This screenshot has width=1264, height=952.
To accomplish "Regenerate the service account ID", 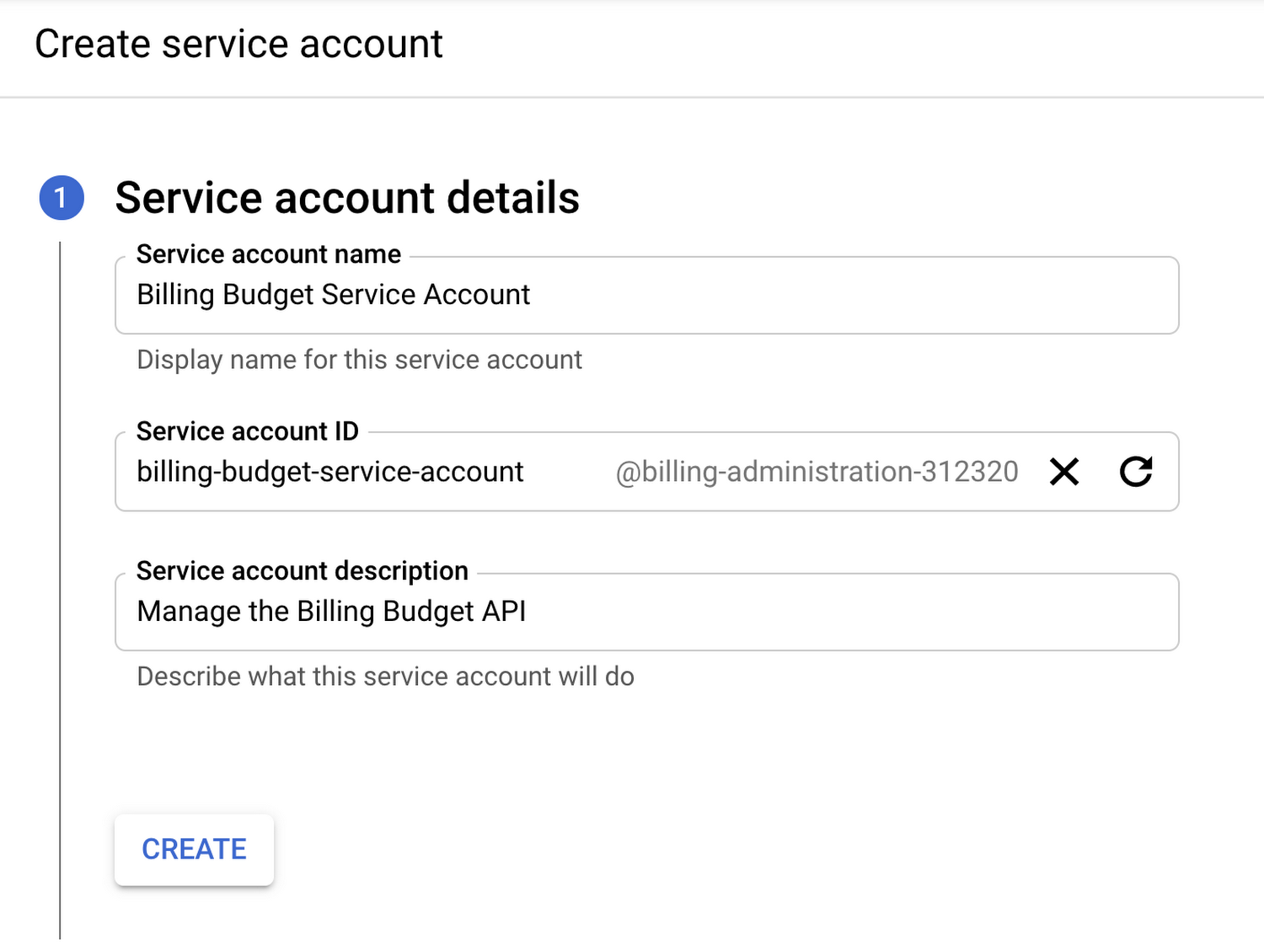I will click(x=1136, y=472).
